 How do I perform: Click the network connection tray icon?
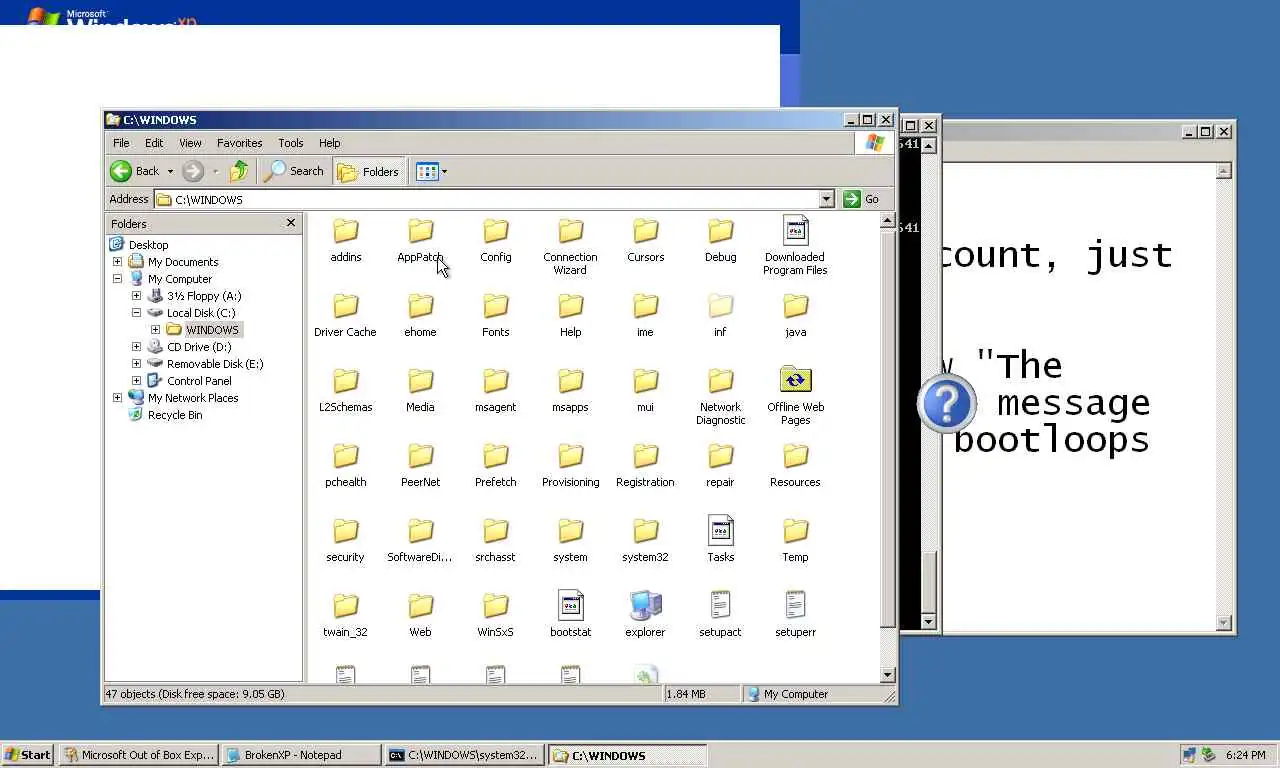click(x=1189, y=756)
